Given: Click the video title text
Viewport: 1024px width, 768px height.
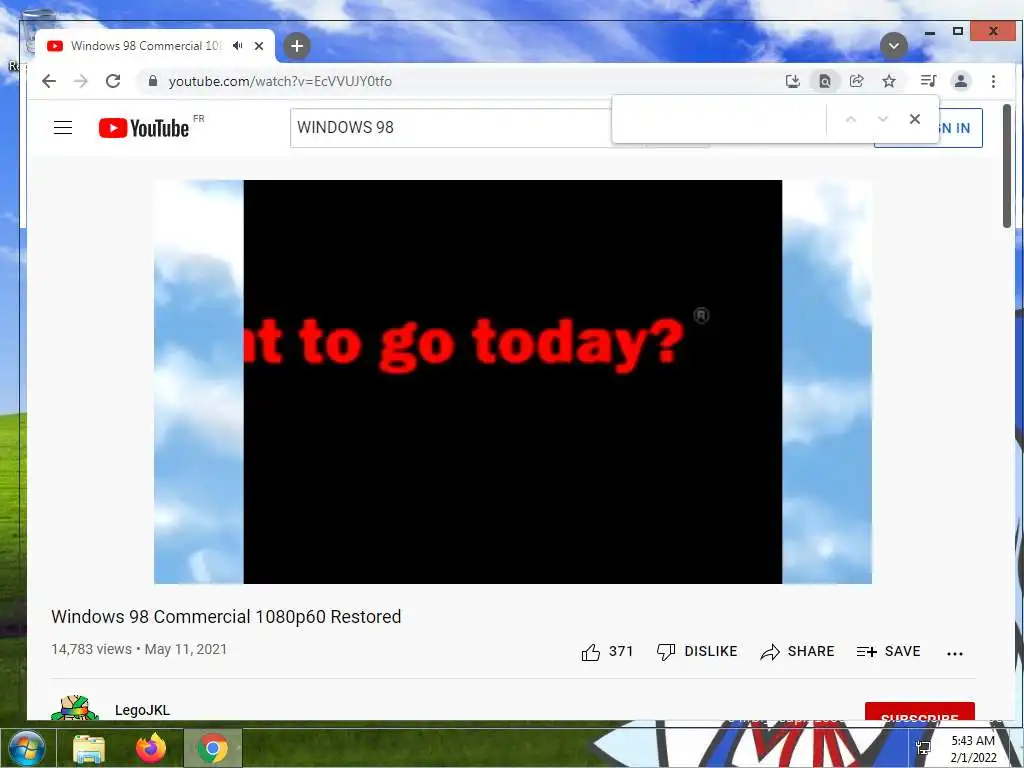Looking at the screenshot, I should click(x=226, y=616).
